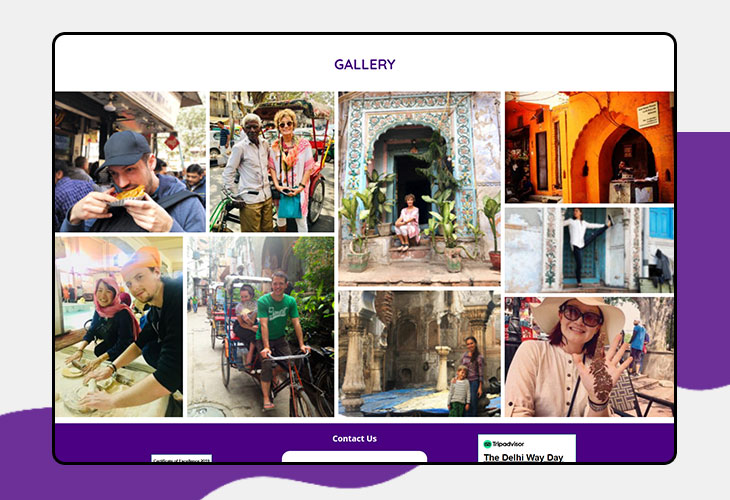Click the white contact input field
This screenshot has height=500, width=730.
(x=354, y=457)
